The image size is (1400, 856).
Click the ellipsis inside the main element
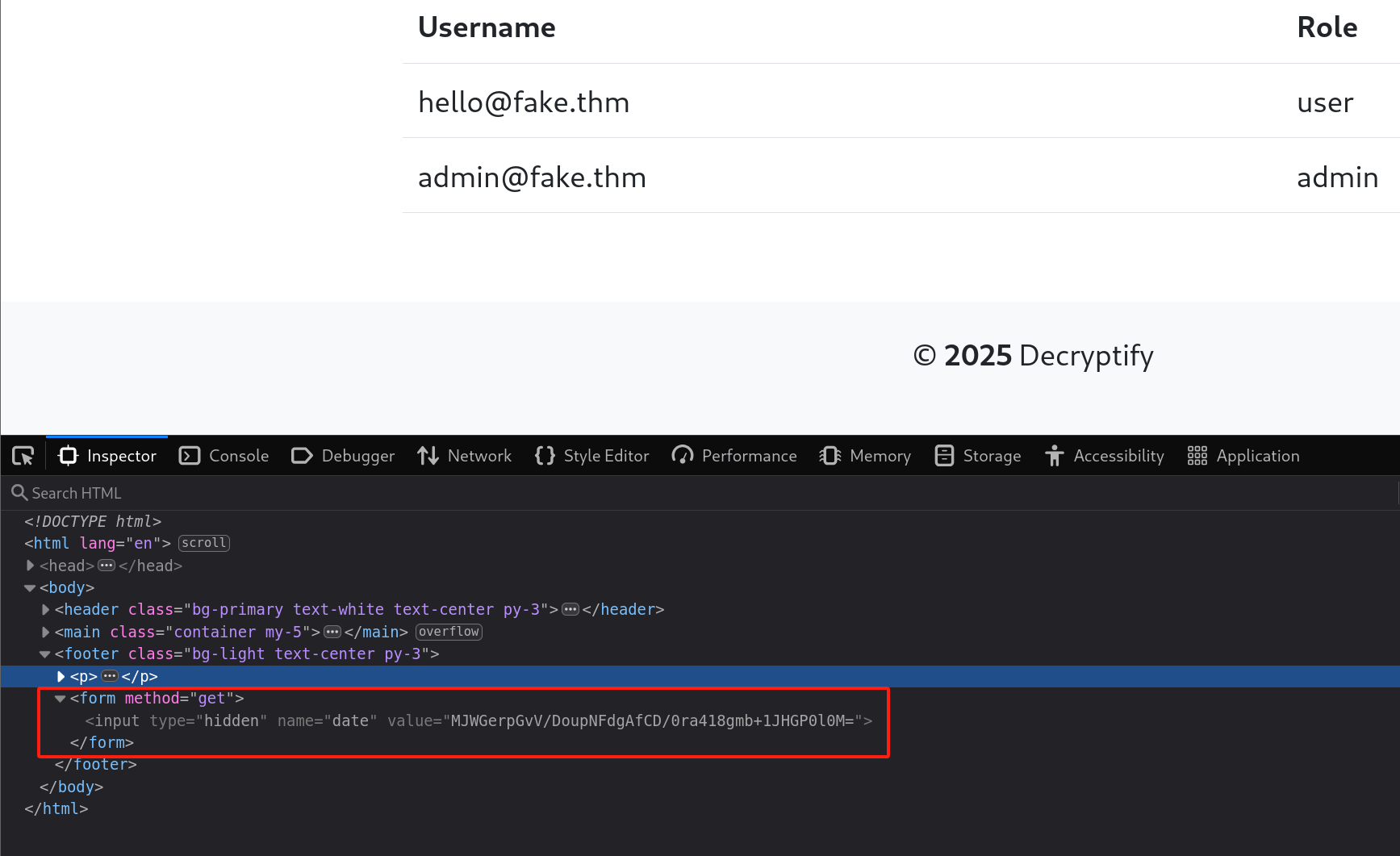[332, 632]
